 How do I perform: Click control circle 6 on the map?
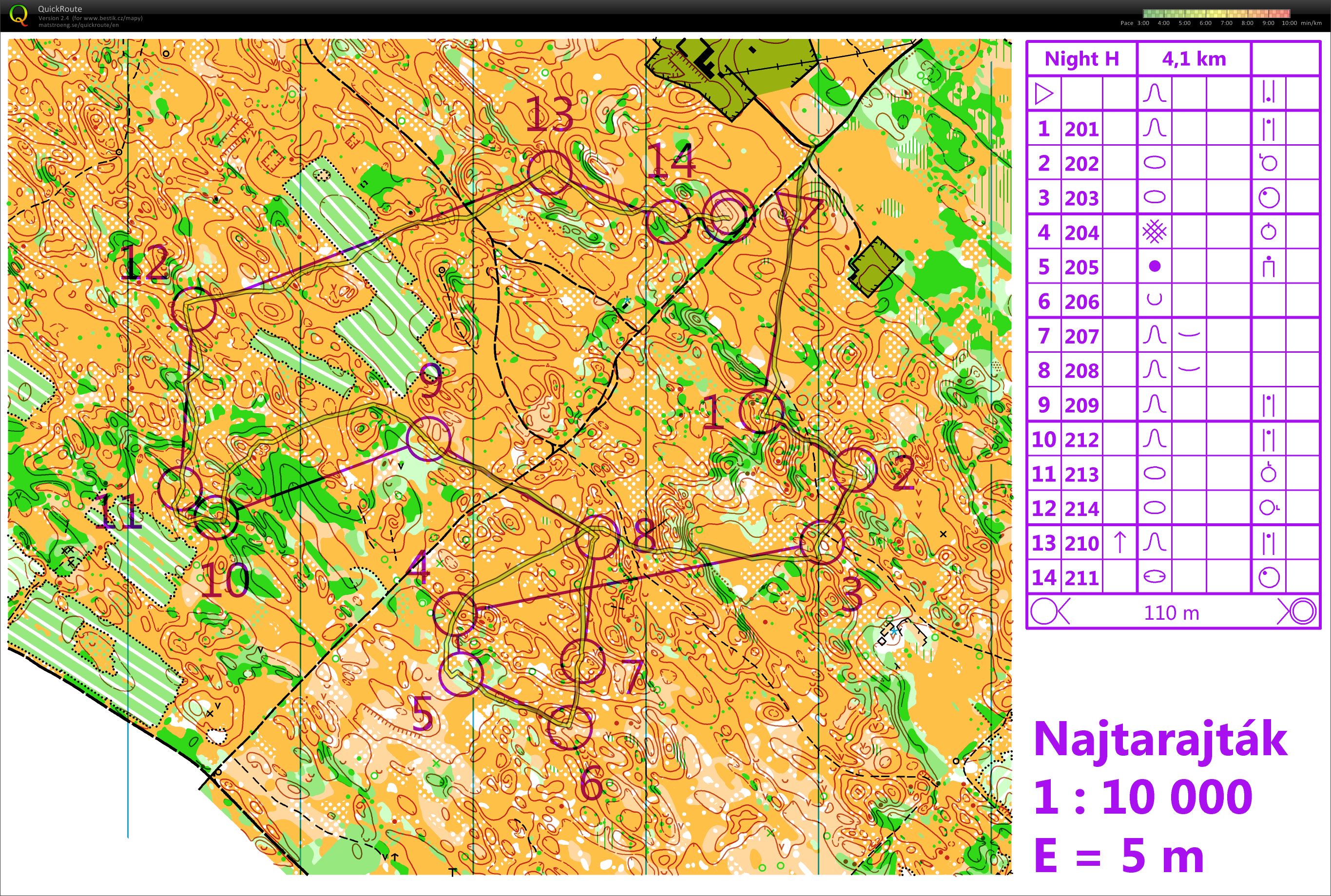pos(569,728)
